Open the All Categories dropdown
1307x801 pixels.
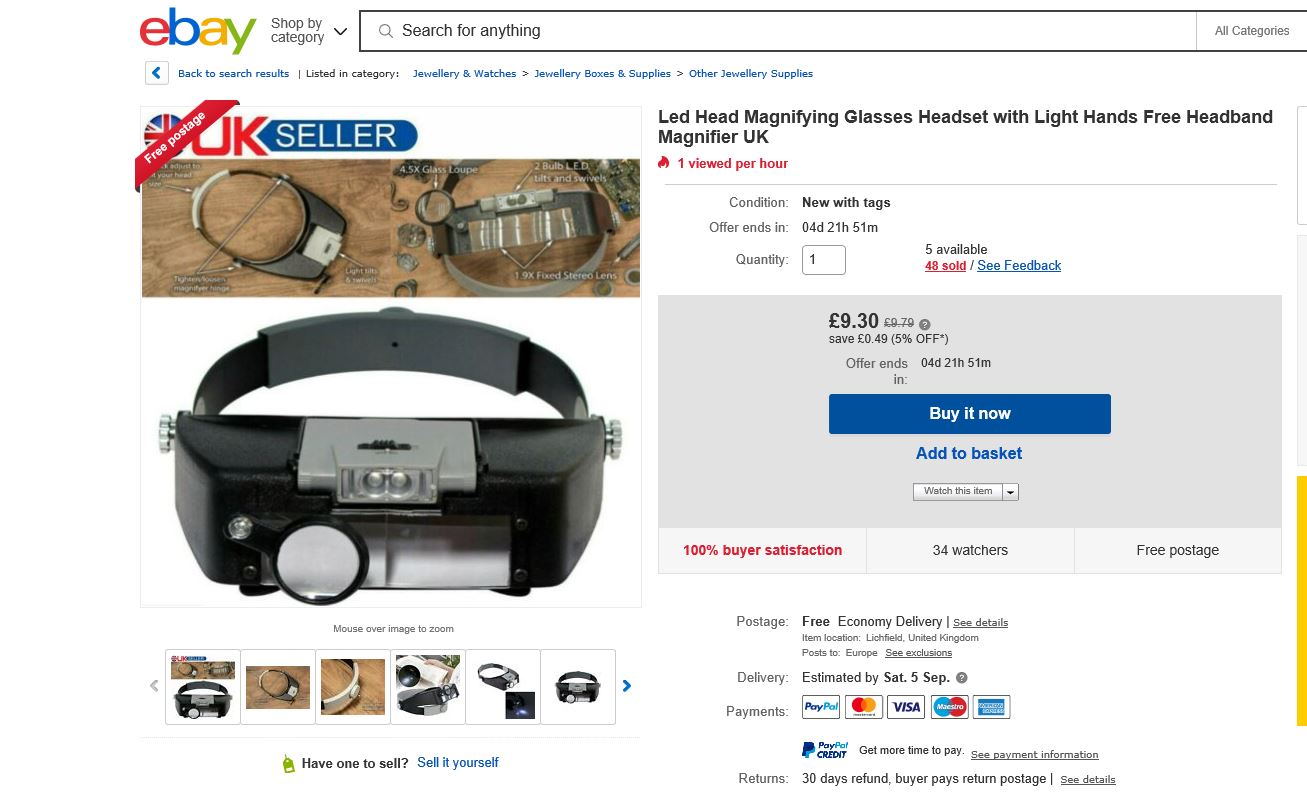[1252, 31]
